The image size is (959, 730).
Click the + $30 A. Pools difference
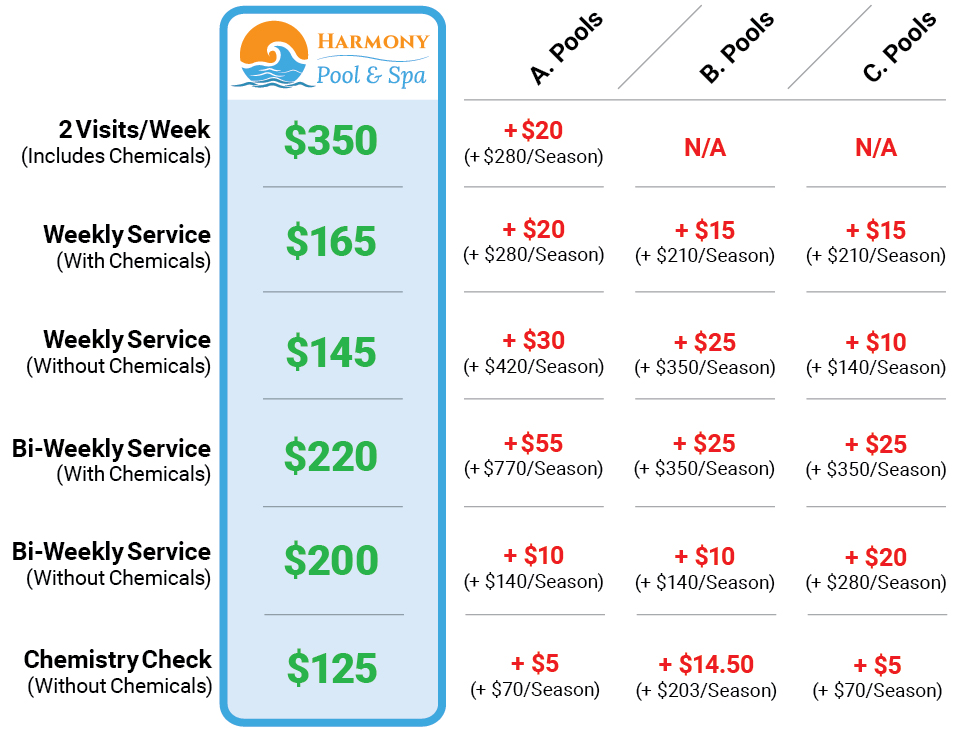coord(533,341)
